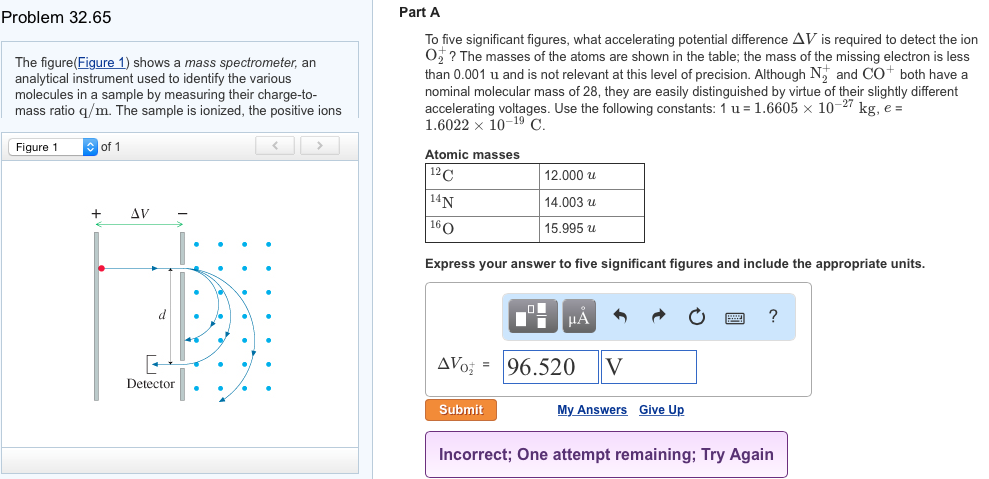Click the undo arrow icon

click(x=621, y=316)
